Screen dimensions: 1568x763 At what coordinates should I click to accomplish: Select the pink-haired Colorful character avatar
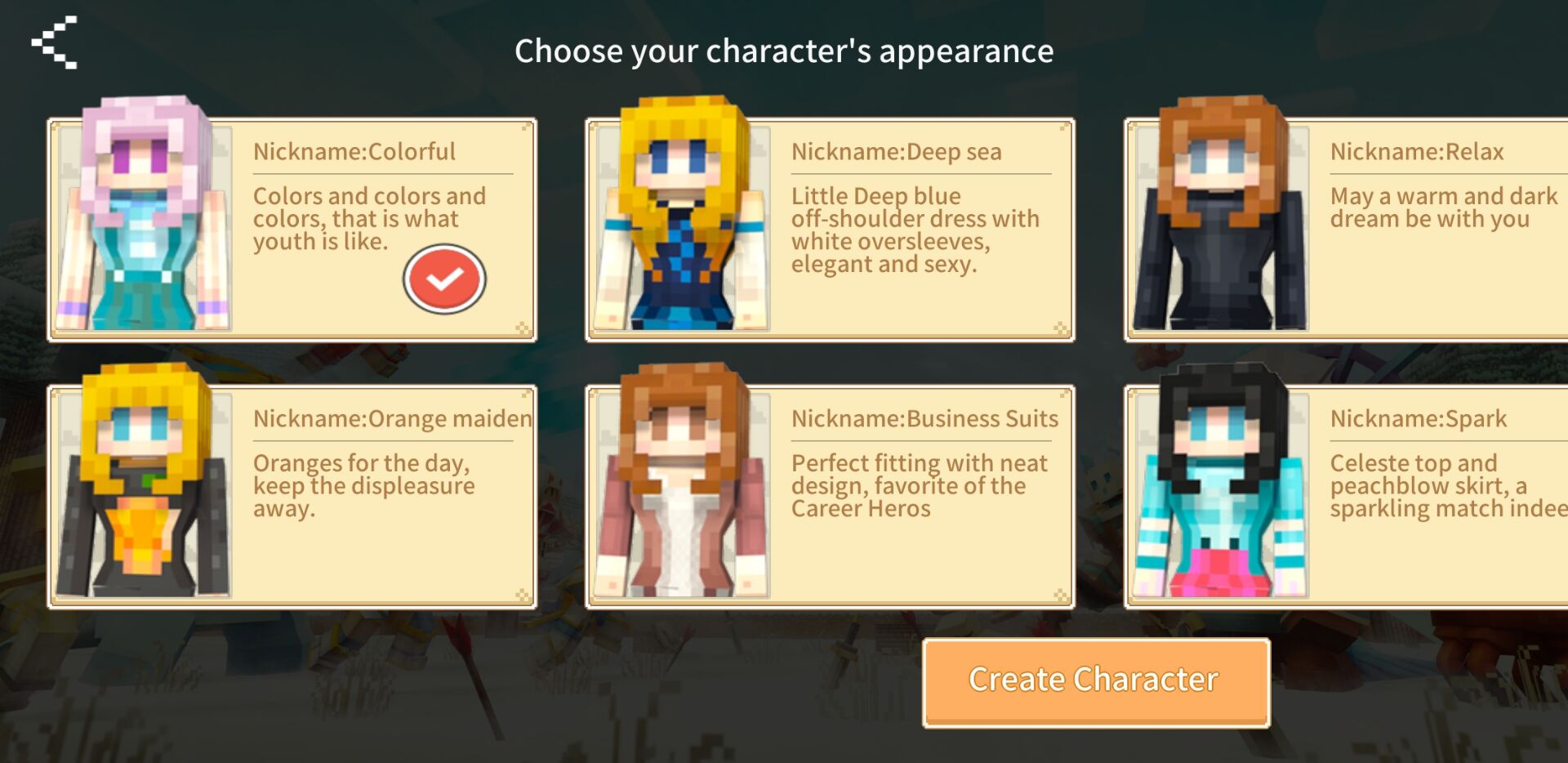click(141, 214)
